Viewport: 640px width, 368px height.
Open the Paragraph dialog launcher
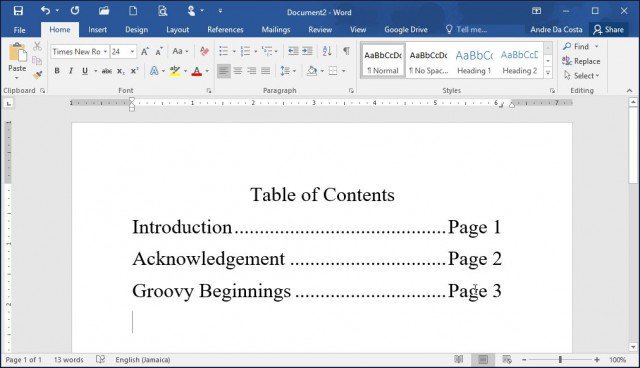(351, 91)
